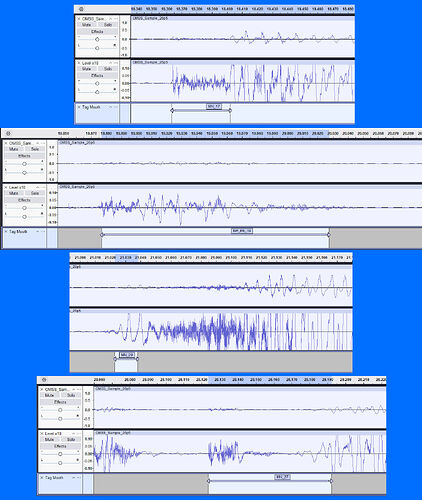
Task: Open Tag Mouth track name dropdown, top panel
Action: [x=91, y=107]
